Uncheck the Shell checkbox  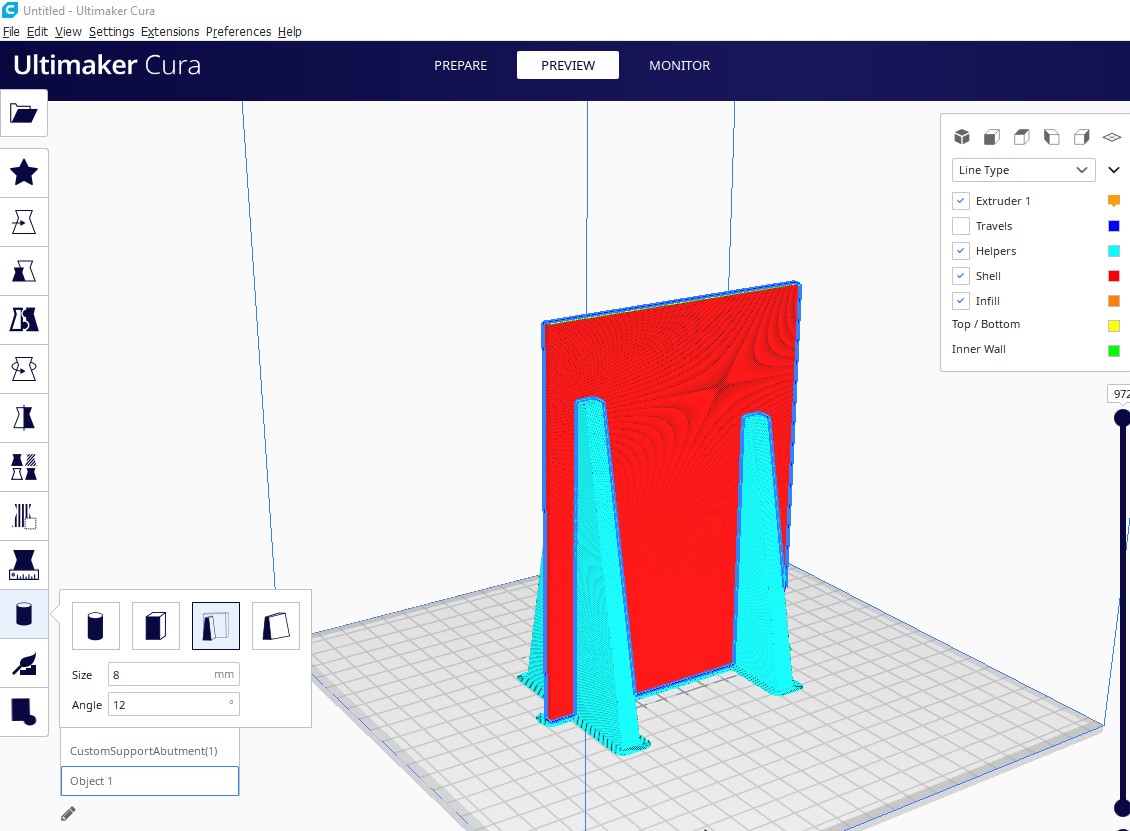pos(961,276)
